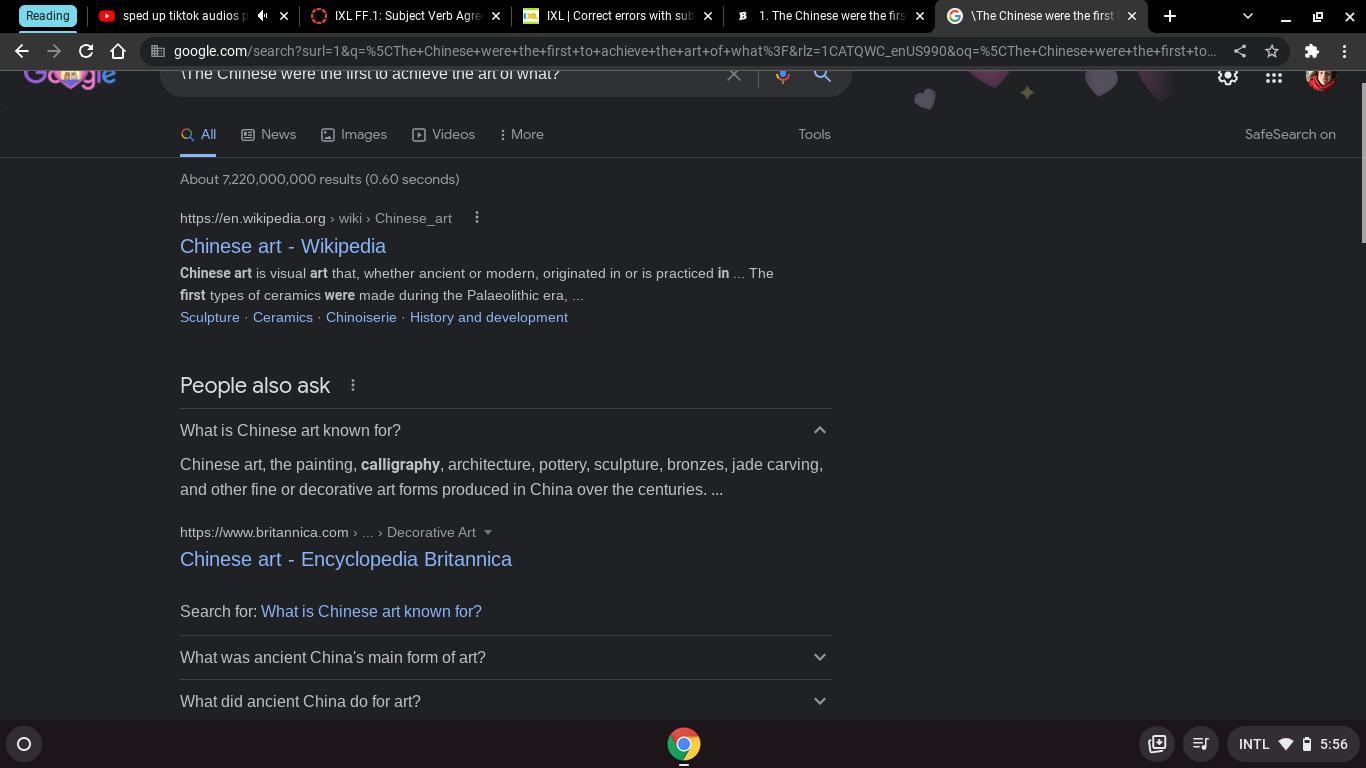Viewport: 1366px width, 768px height.
Task: Close the IXL Correct errors tab
Action: (x=708, y=16)
